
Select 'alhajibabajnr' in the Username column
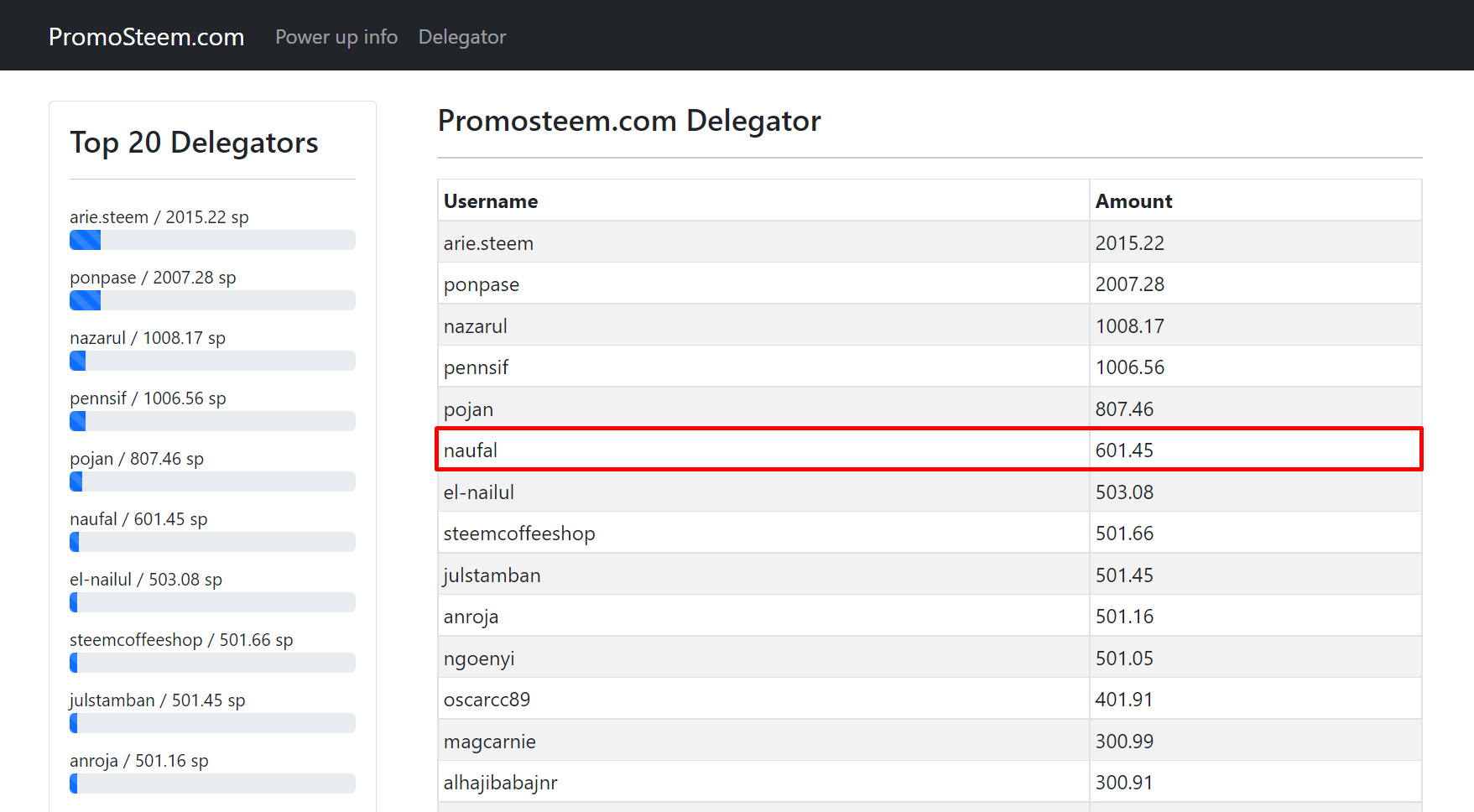(763, 782)
